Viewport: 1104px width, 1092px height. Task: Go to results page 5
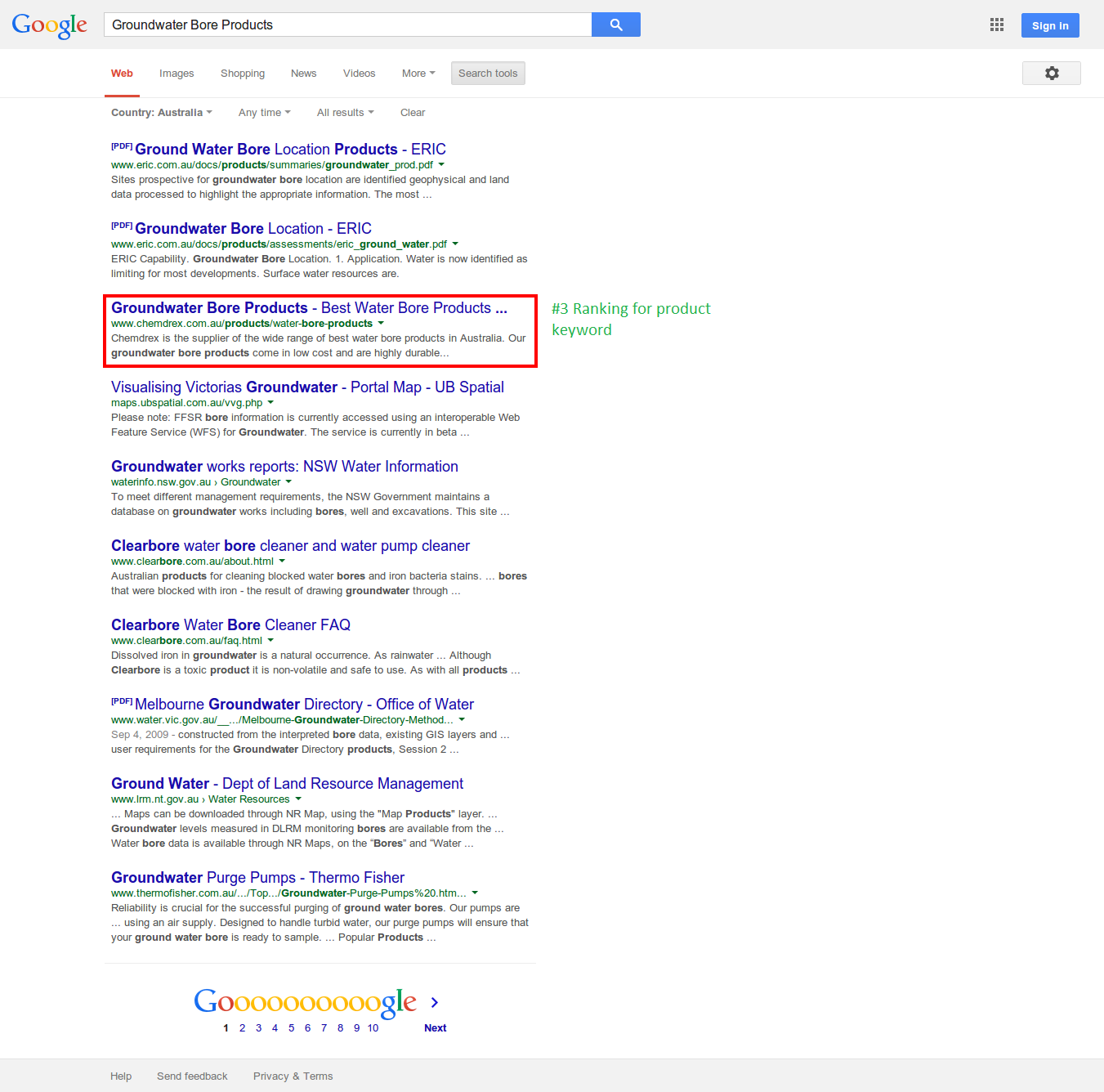tap(291, 1027)
